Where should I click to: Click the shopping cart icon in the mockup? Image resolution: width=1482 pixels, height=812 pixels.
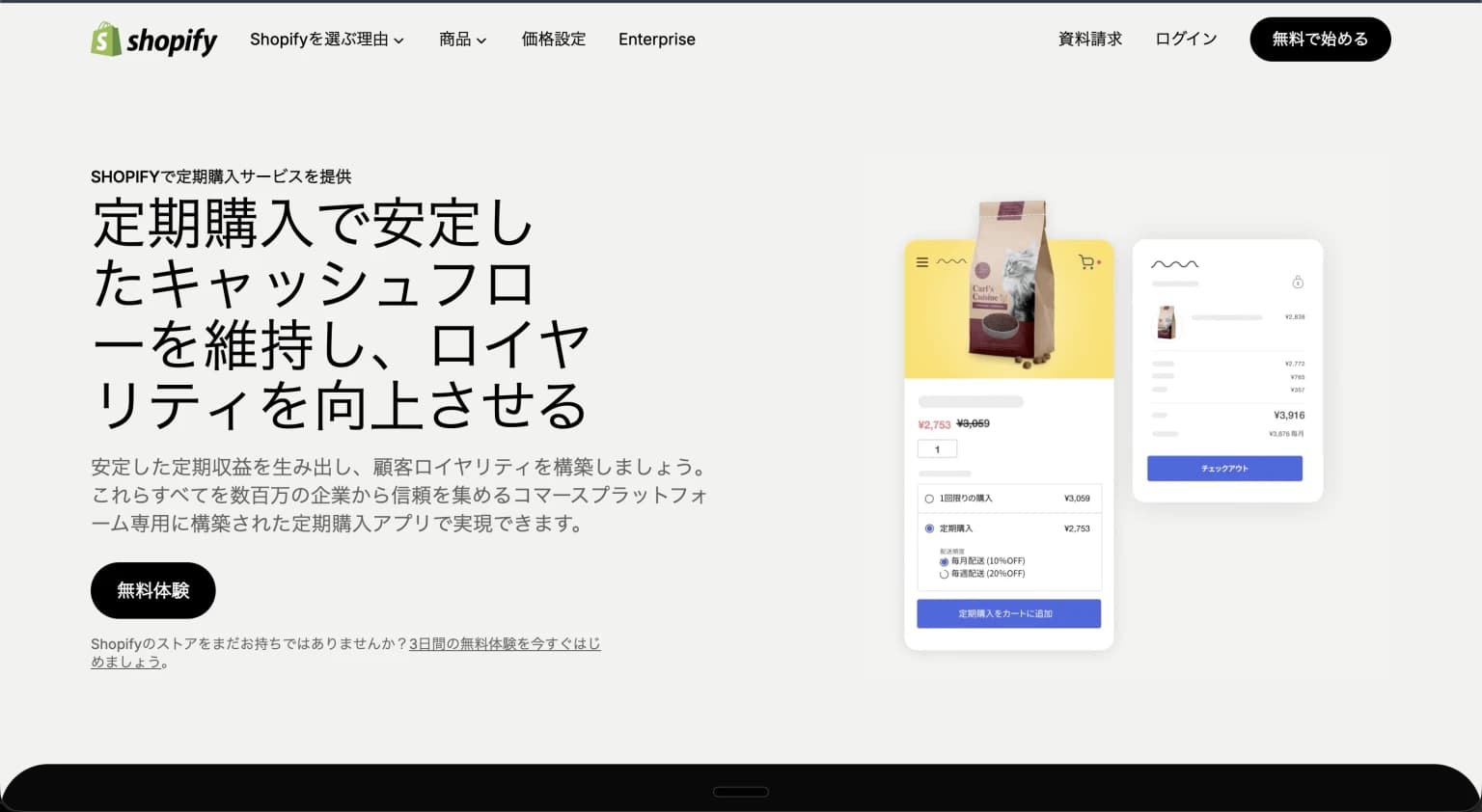[x=1087, y=261]
